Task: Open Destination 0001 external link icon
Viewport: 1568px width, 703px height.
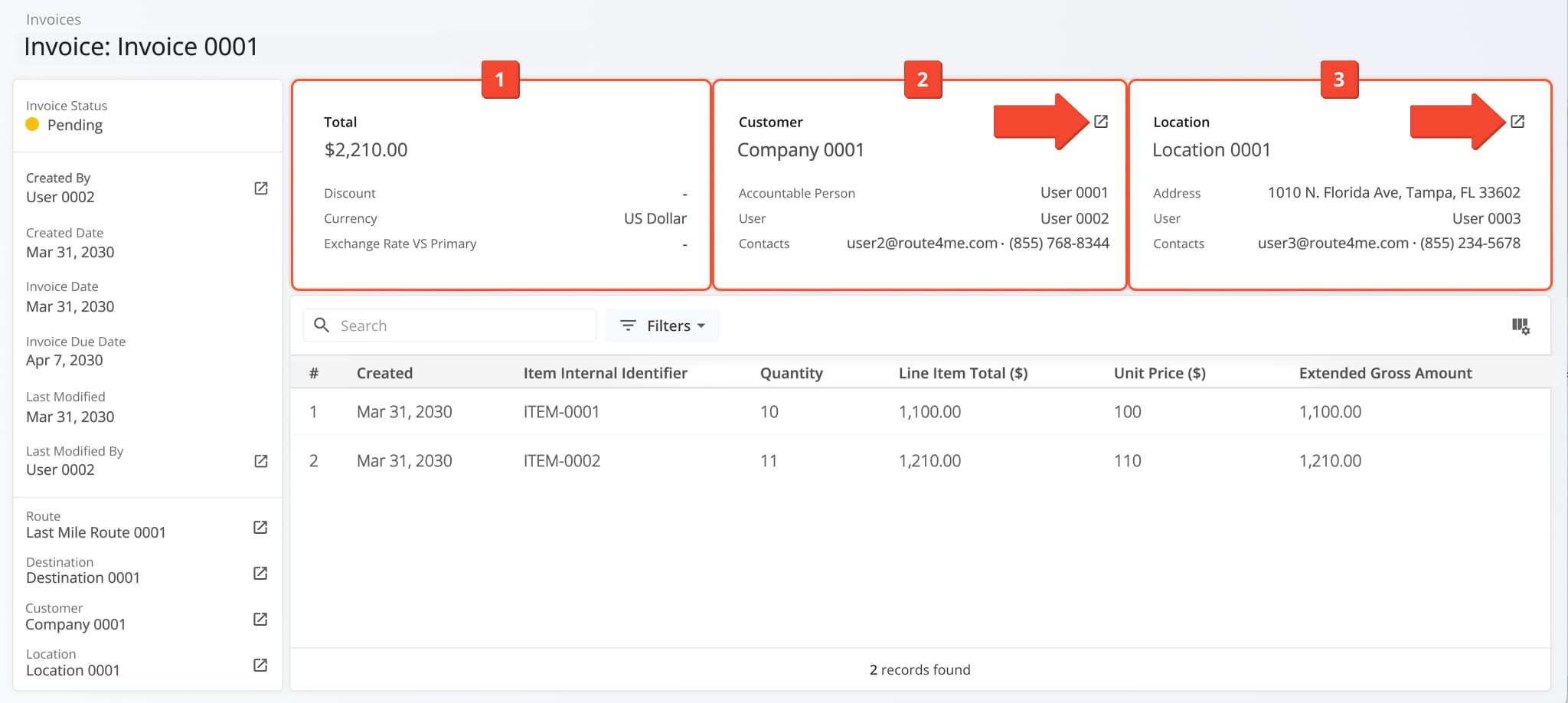Action: [260, 574]
